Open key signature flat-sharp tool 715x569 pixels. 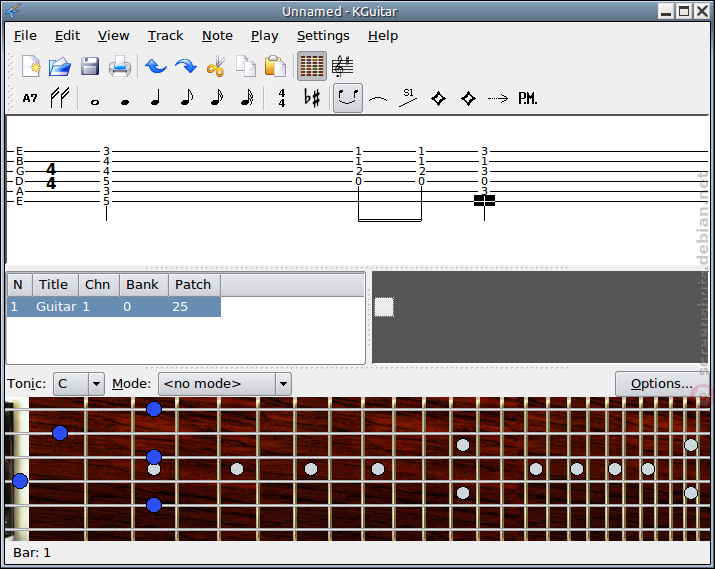312,98
